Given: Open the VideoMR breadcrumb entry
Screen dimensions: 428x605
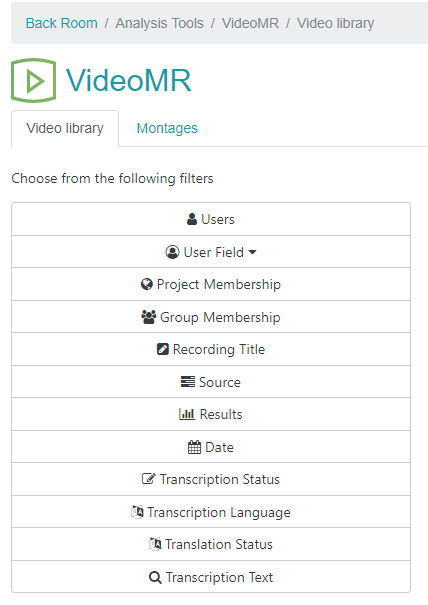Looking at the screenshot, I should click(x=250, y=23).
